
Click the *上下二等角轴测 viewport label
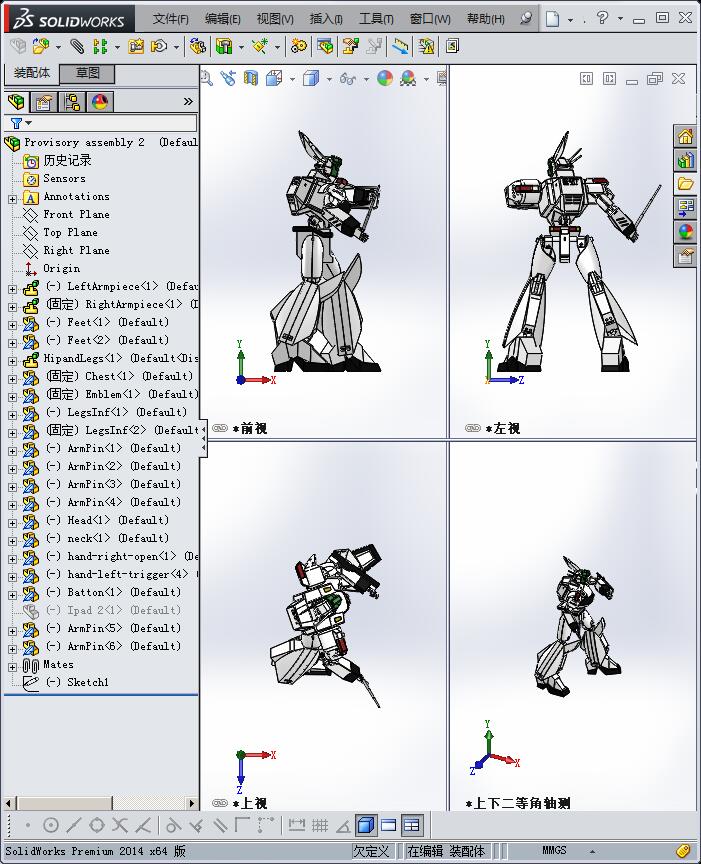[517, 803]
